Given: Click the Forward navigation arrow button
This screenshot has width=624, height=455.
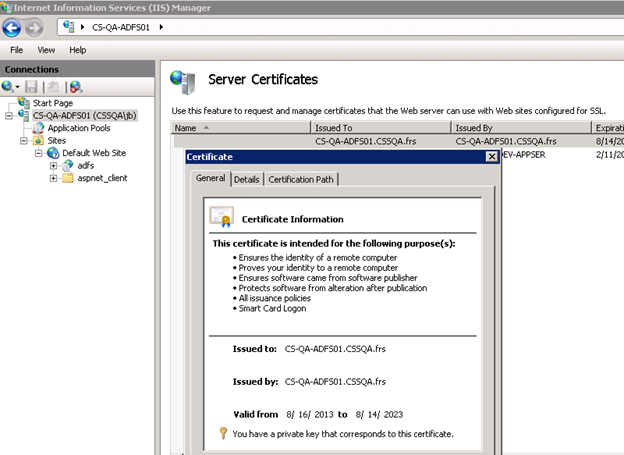Looking at the screenshot, I should pos(36,27).
